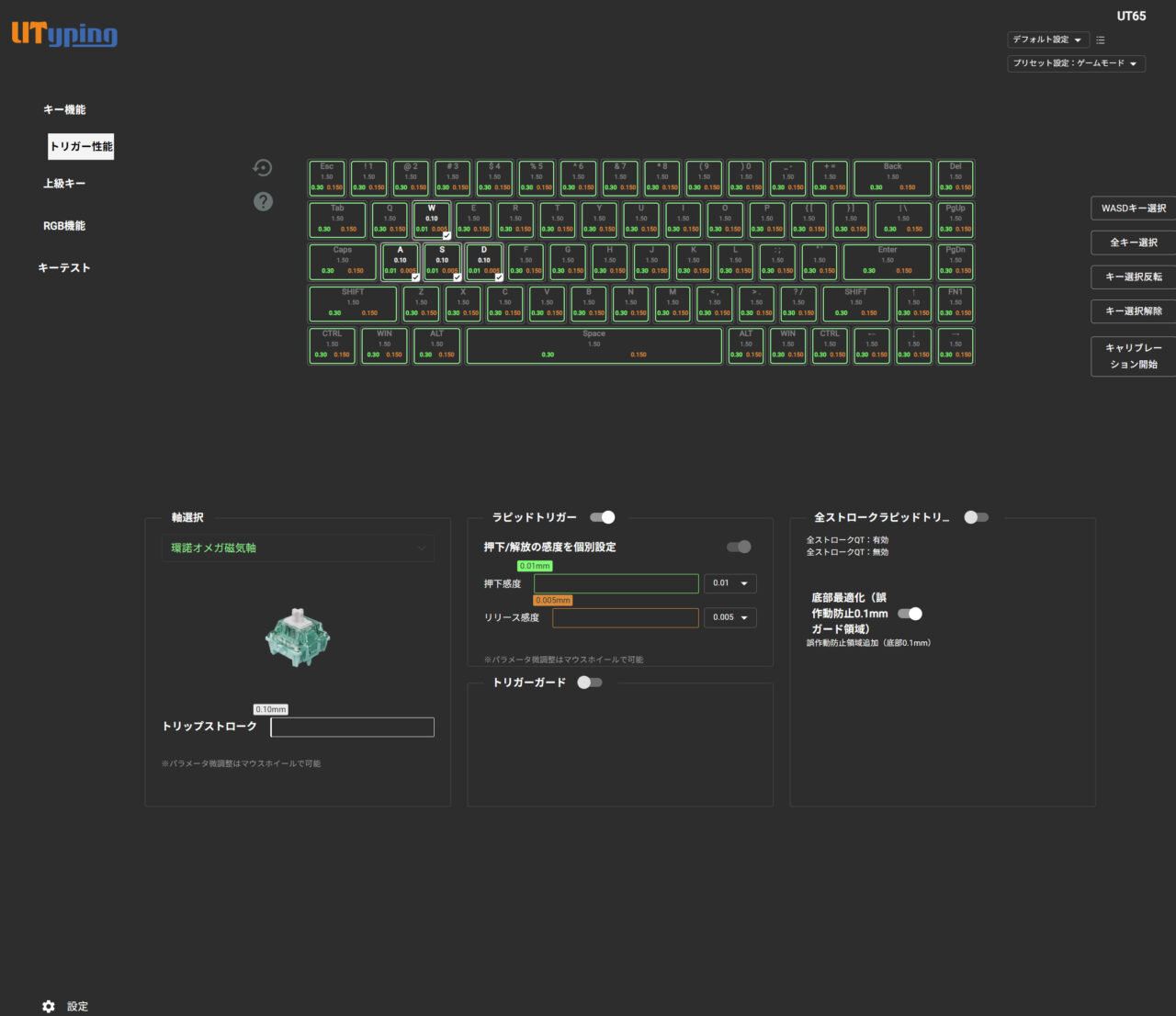
Task: Switch to the RGB機能 section
Action: [x=64, y=226]
